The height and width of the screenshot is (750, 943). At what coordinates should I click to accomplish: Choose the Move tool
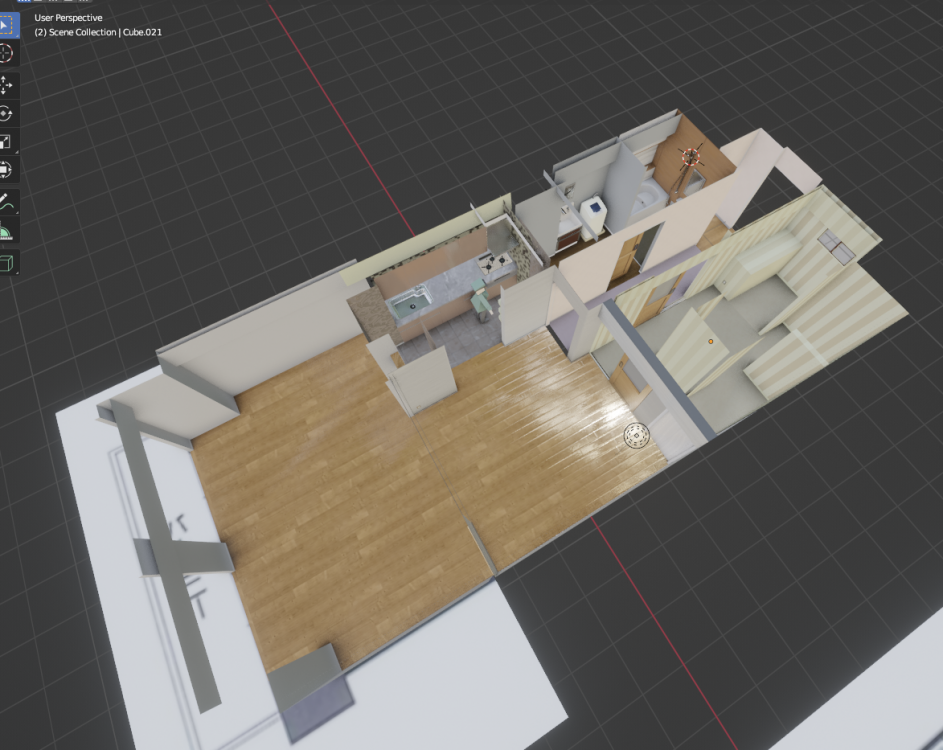pyautogui.click(x=8, y=85)
